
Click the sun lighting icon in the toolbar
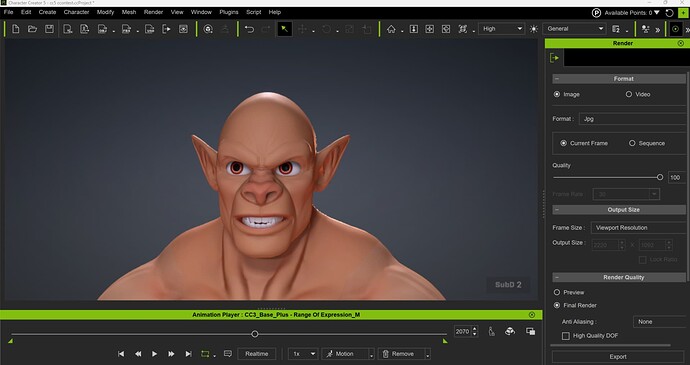coord(534,29)
